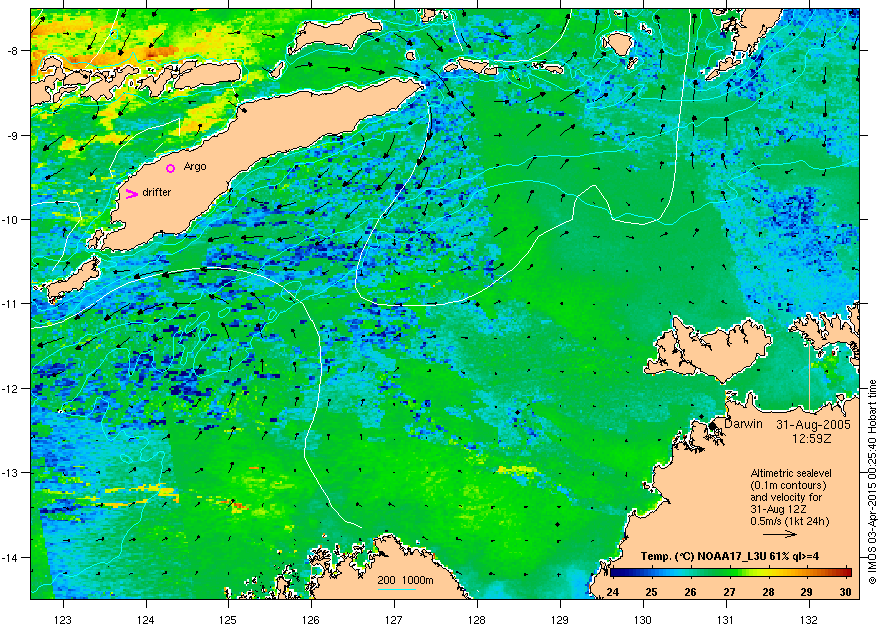Click the '(0.1m contours)' legend line
This screenshot has height=630, width=880.
(x=788, y=486)
